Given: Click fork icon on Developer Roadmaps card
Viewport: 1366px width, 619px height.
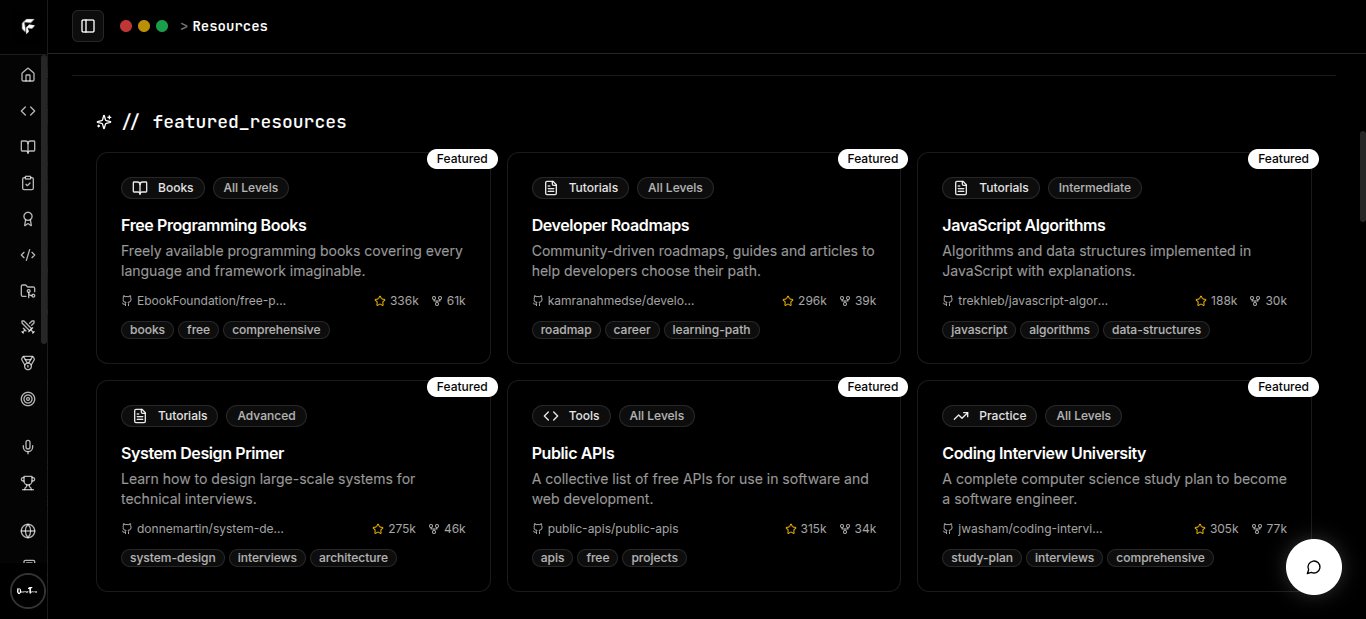Looking at the screenshot, I should point(845,301).
